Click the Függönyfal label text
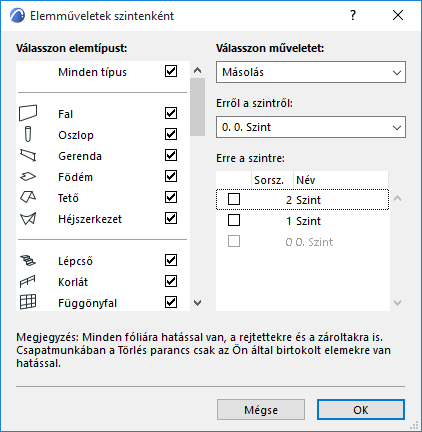 pyautogui.click(x=88, y=303)
